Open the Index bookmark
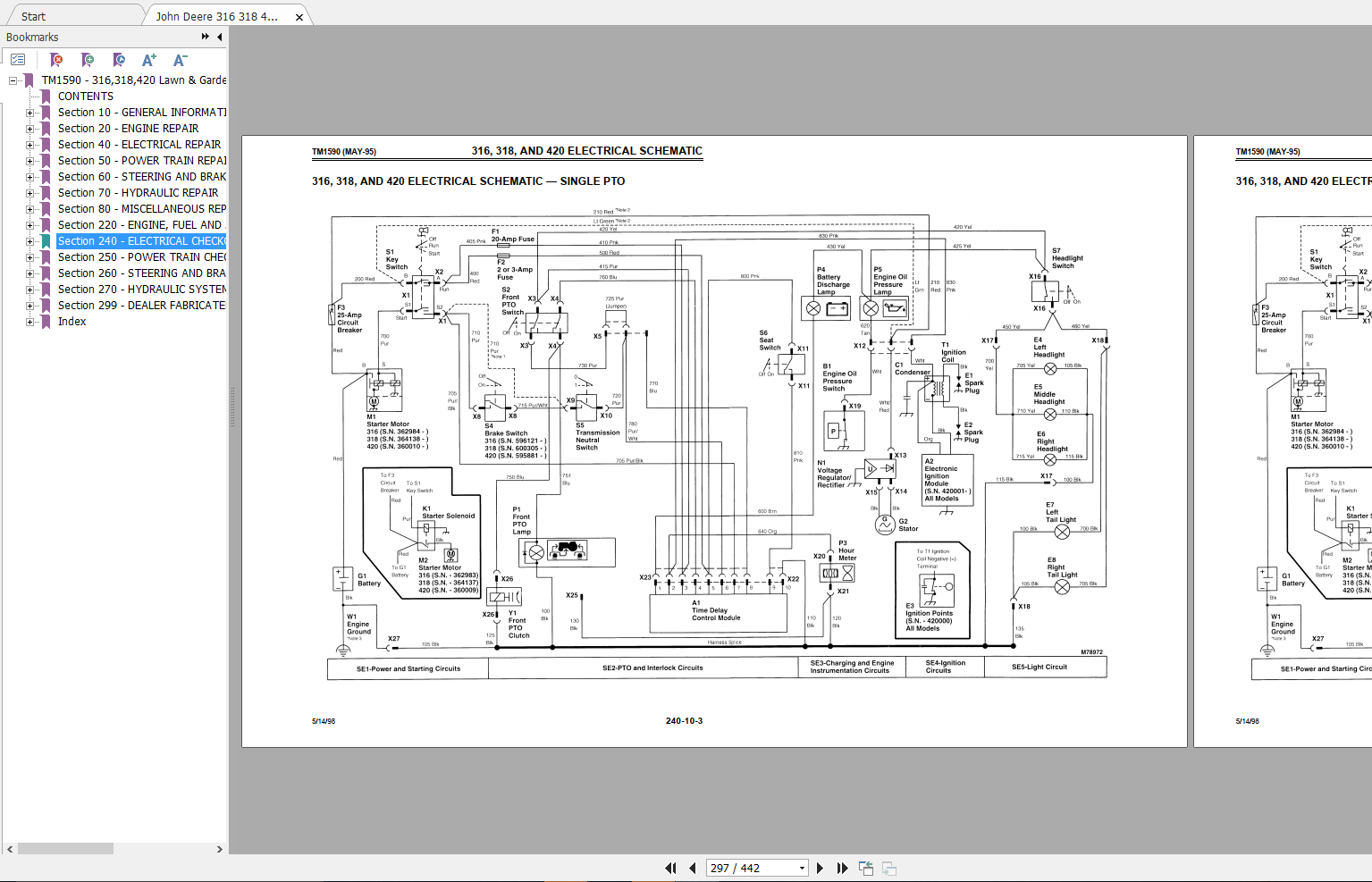The image size is (1372, 882). (x=72, y=322)
